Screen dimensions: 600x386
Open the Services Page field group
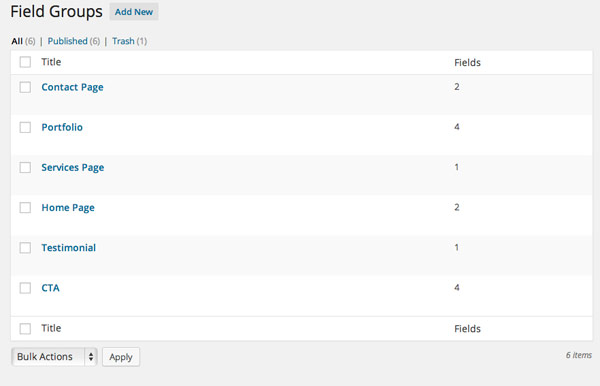click(73, 168)
